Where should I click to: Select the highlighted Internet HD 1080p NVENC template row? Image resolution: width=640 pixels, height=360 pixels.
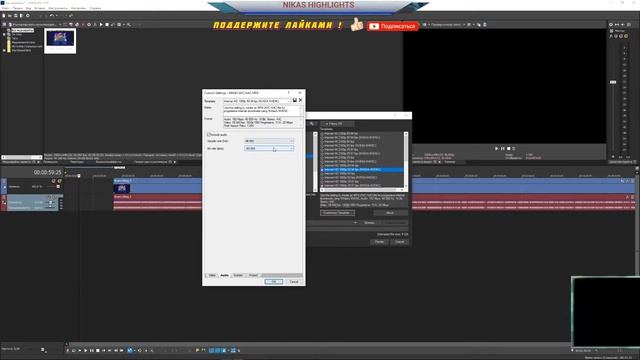coord(362,169)
